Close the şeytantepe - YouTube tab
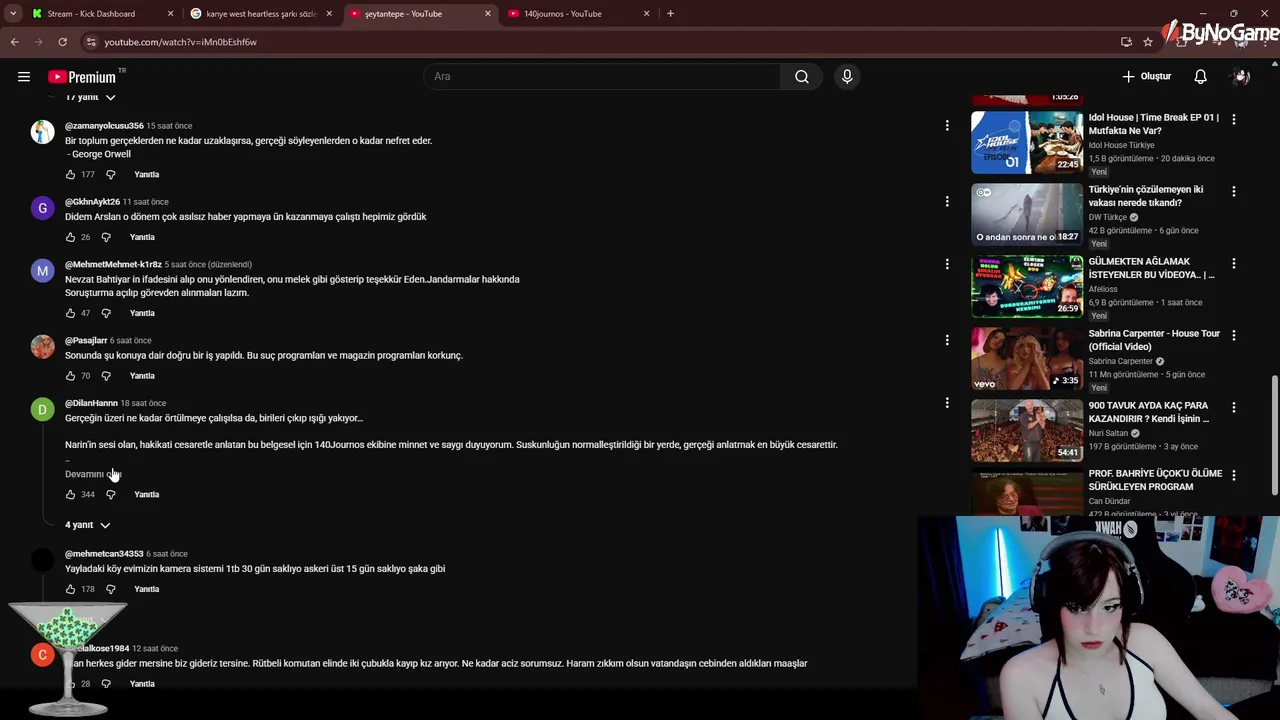The image size is (1280, 720). click(487, 13)
